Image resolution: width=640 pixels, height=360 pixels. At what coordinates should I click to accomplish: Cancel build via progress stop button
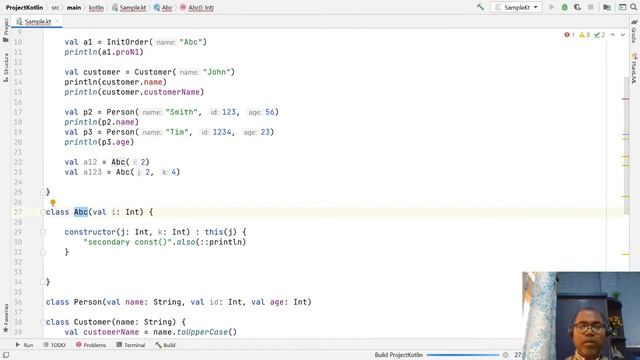point(505,355)
